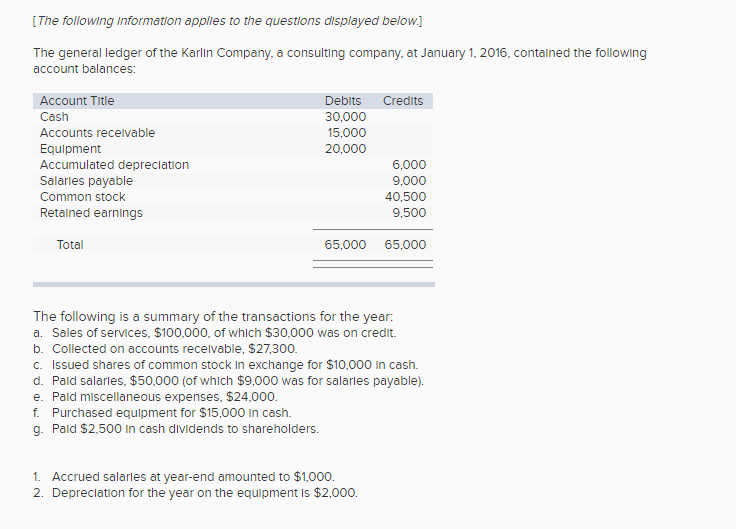Select the Accounts receivable row label
This screenshot has height=529, width=736.
pos(97,133)
